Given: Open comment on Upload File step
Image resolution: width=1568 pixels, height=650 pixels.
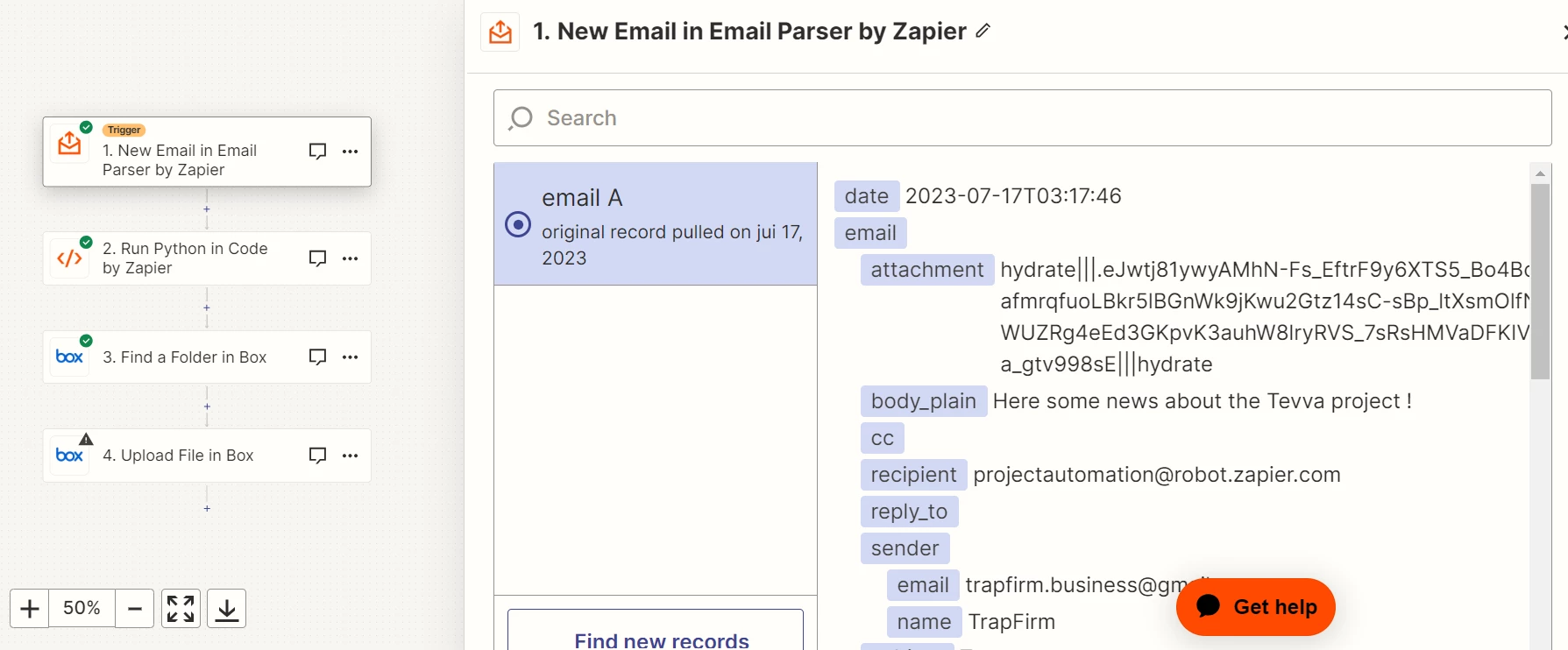Looking at the screenshot, I should (318, 455).
